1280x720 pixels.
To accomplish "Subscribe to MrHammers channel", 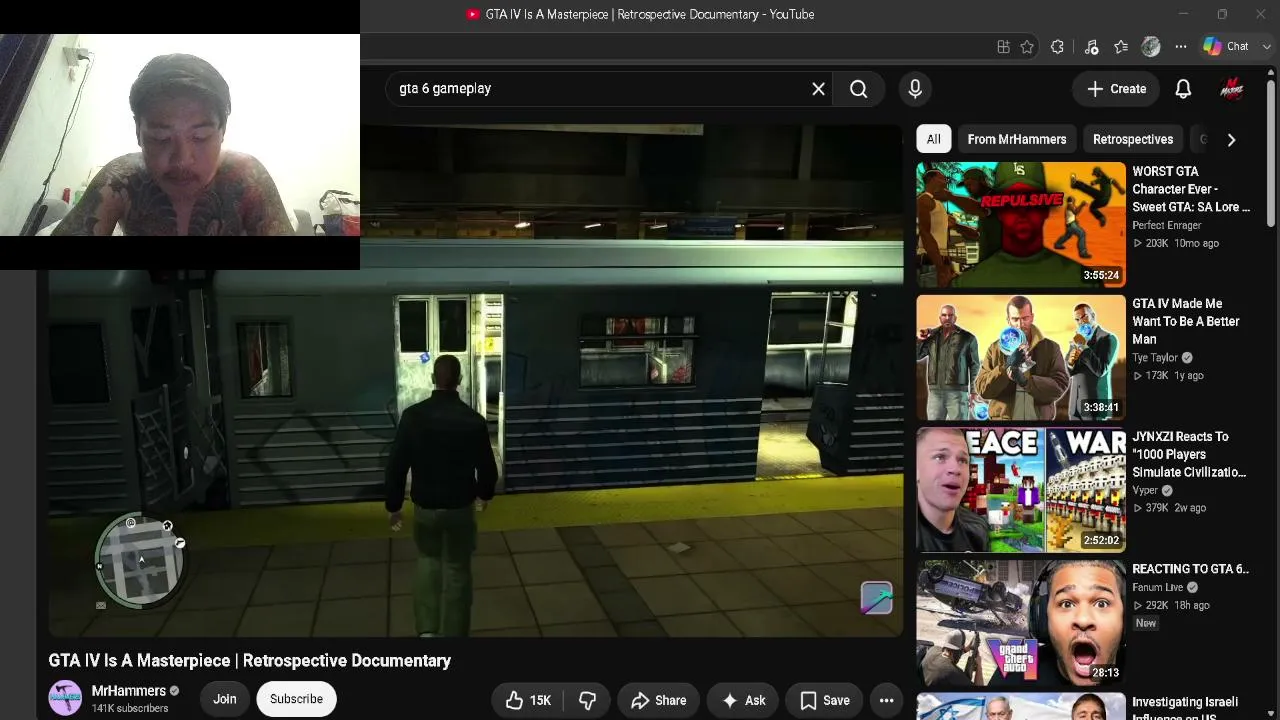I will coord(296,699).
